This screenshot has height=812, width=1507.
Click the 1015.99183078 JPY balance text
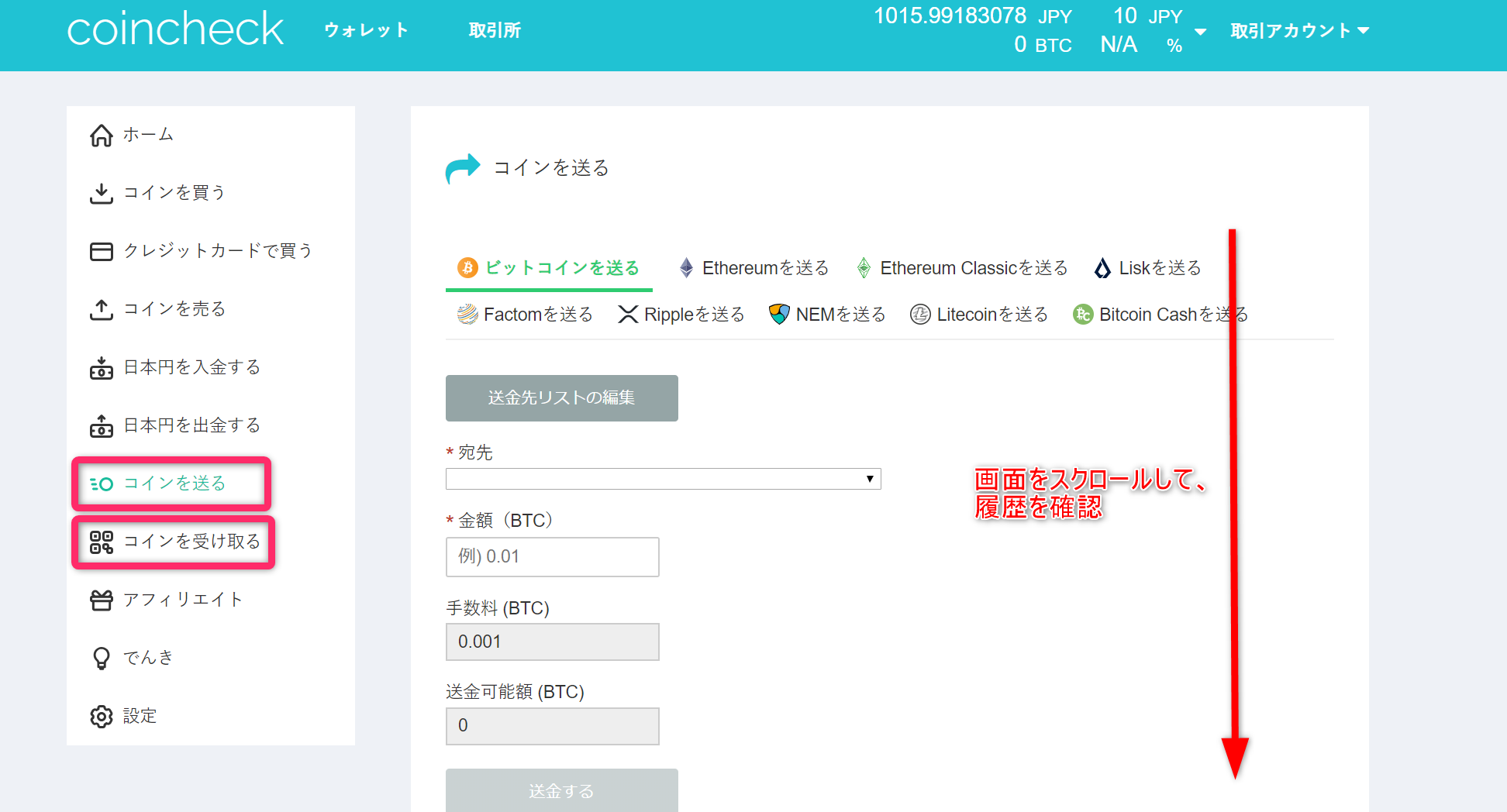point(973,15)
